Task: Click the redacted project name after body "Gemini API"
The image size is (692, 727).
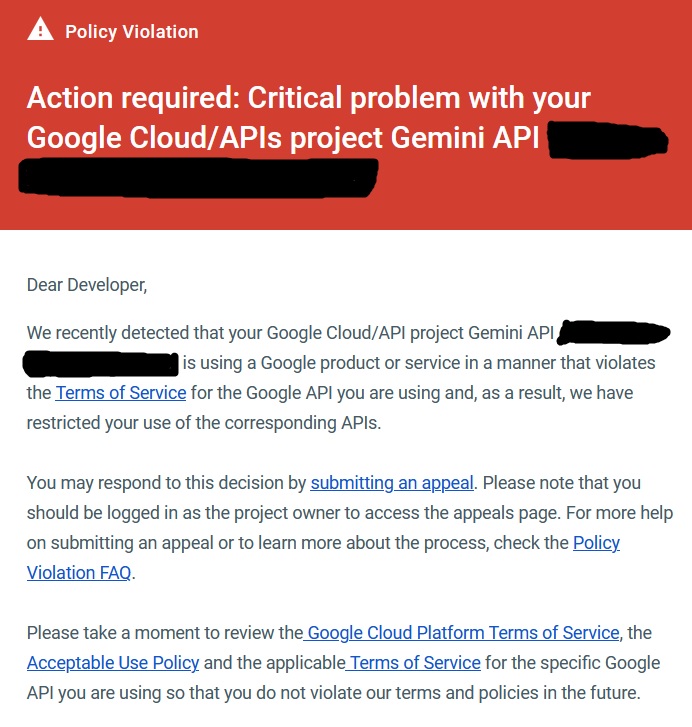Action: point(613,333)
